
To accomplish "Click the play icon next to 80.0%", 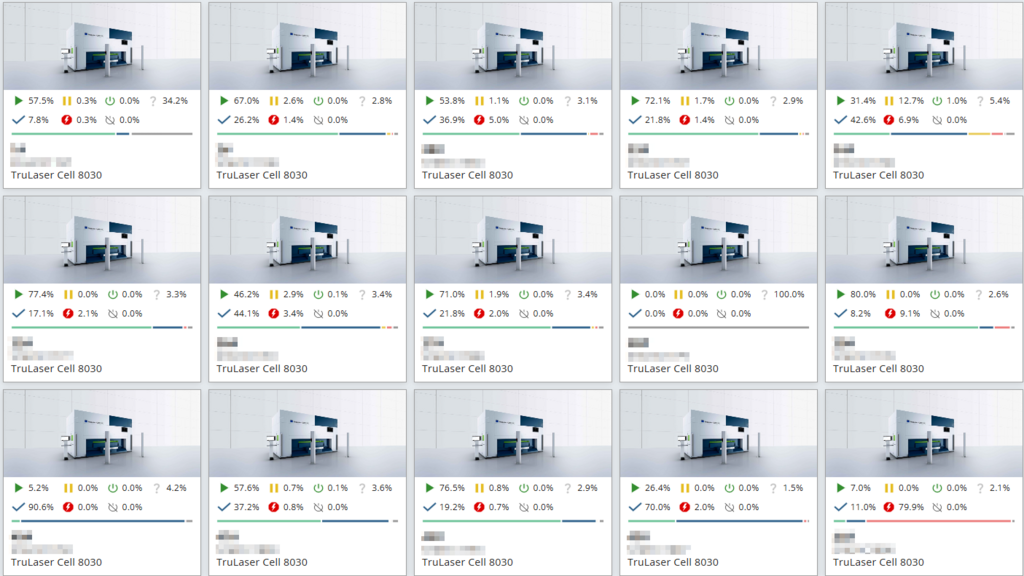I will click(840, 295).
